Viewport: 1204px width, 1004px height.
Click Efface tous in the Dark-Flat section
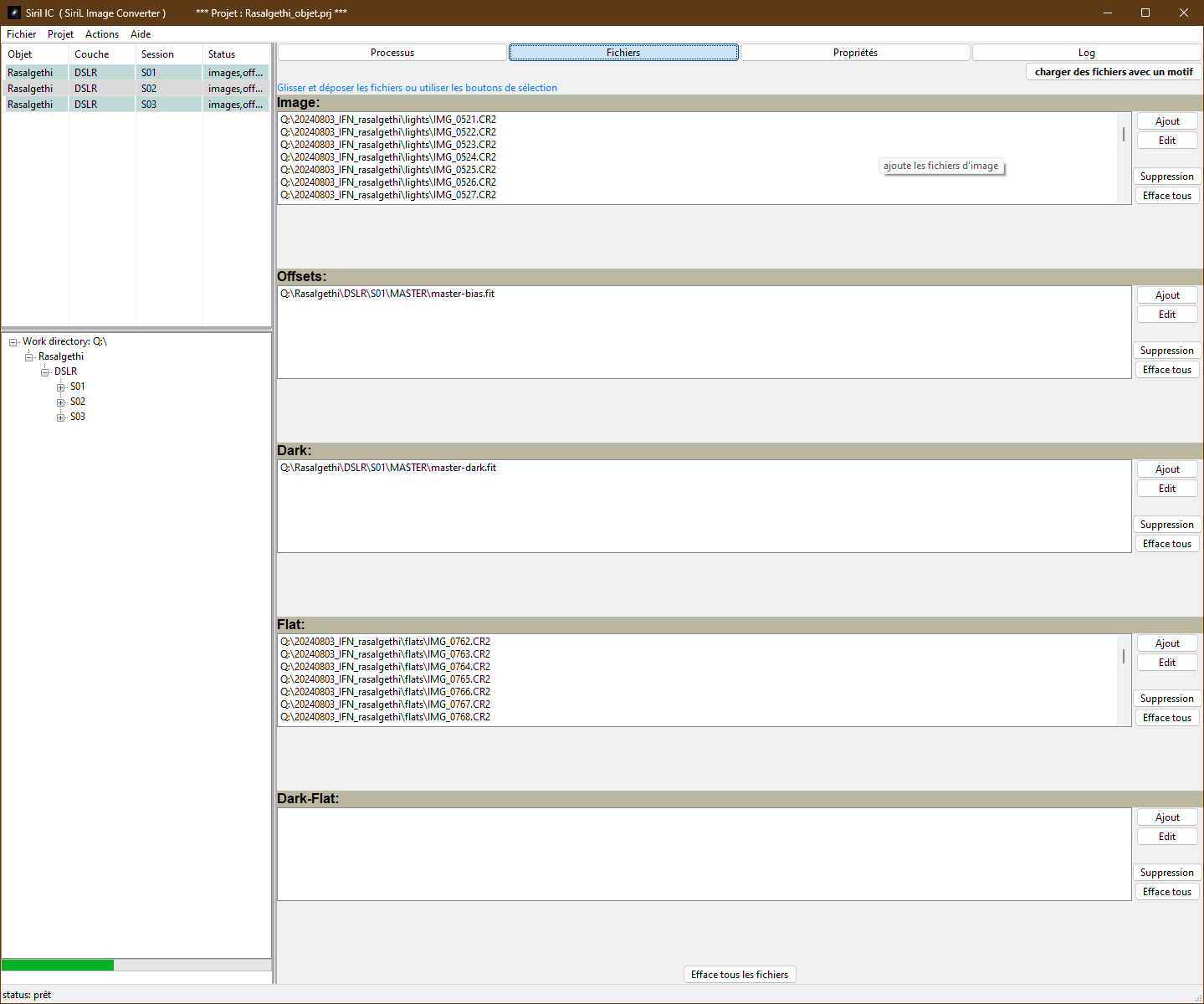coord(1167,892)
